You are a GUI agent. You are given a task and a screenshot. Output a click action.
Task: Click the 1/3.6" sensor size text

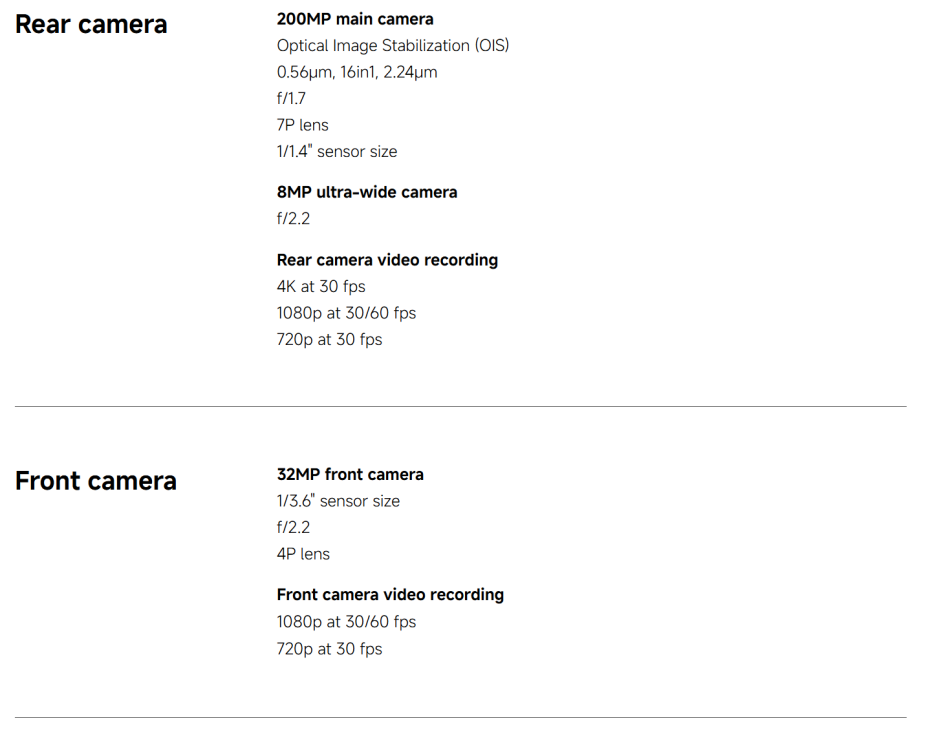pos(338,501)
